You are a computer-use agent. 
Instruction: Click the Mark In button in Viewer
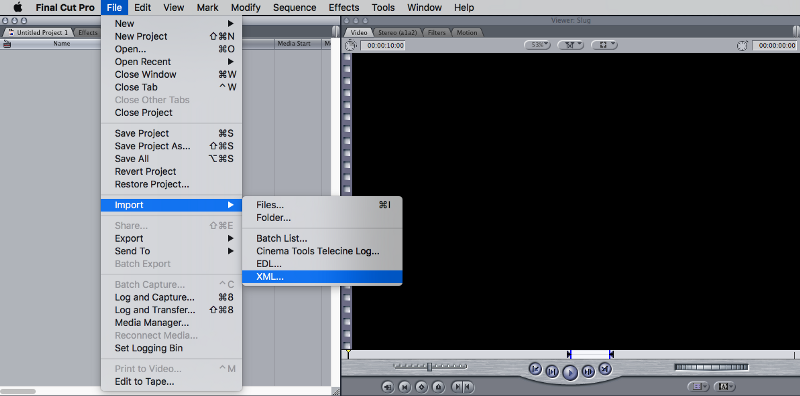[458, 387]
